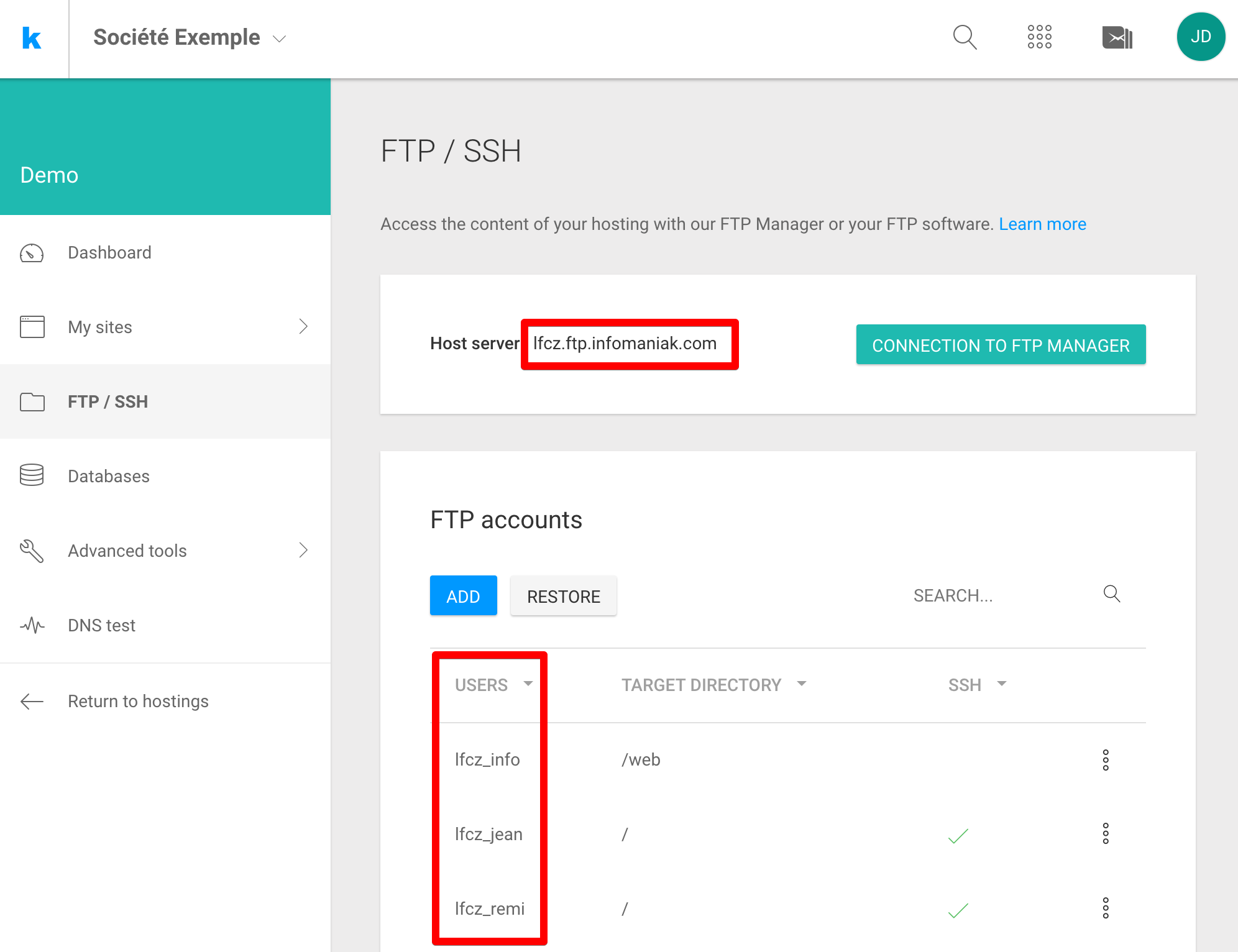The width and height of the screenshot is (1238, 952).
Task: Click the SEARCH... input field
Action: point(1001,595)
